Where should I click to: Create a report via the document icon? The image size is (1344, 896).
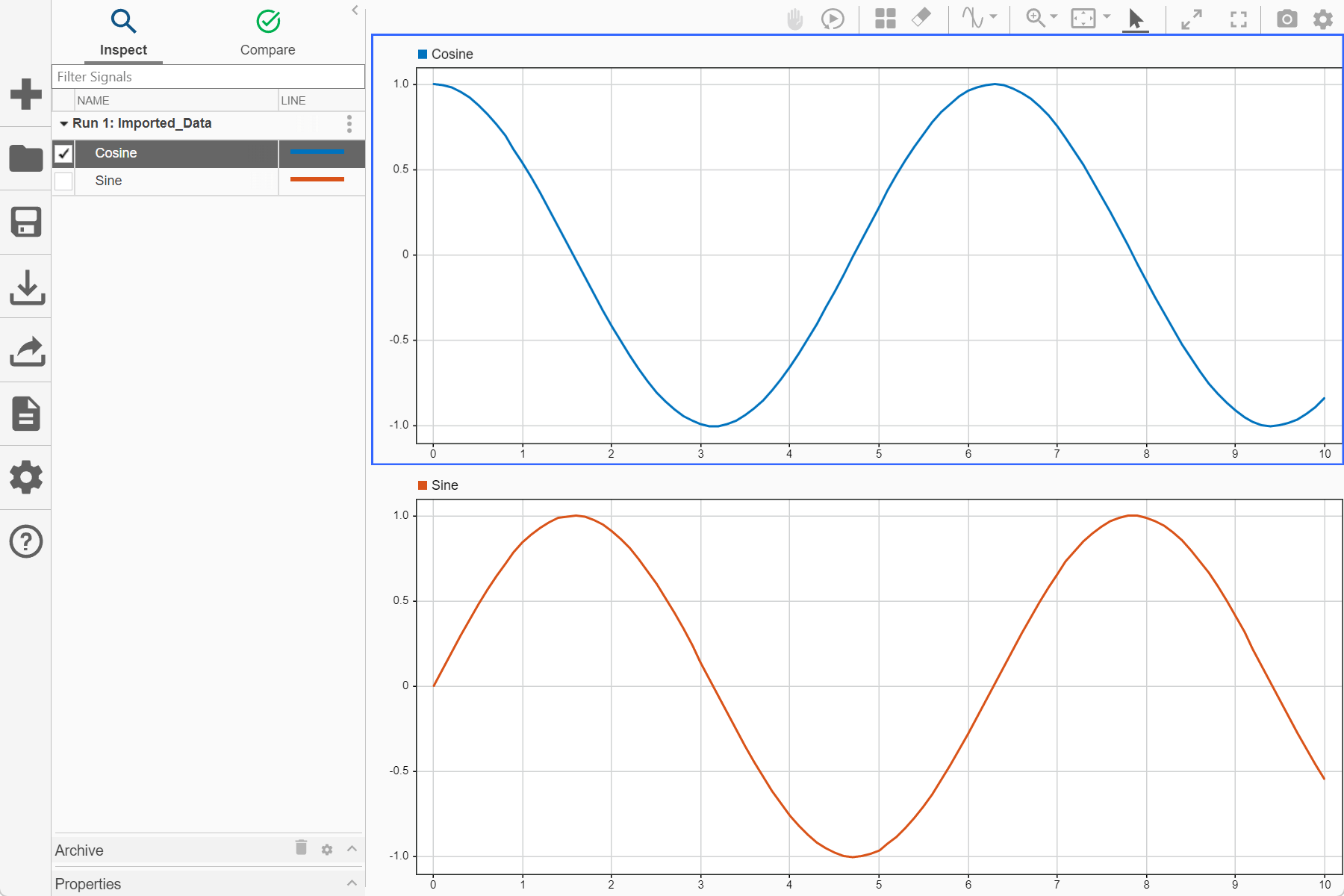[26, 413]
